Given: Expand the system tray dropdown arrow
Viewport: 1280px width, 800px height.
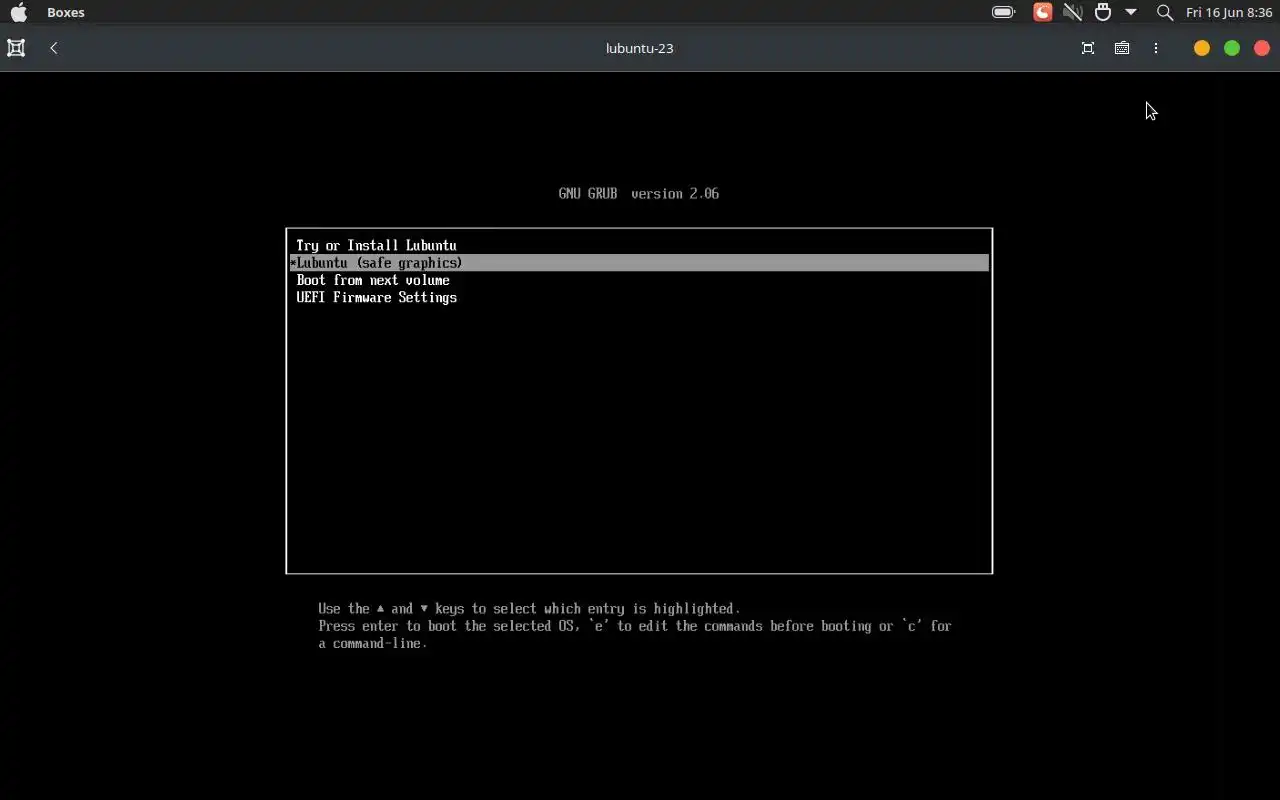Looking at the screenshot, I should [x=1131, y=12].
